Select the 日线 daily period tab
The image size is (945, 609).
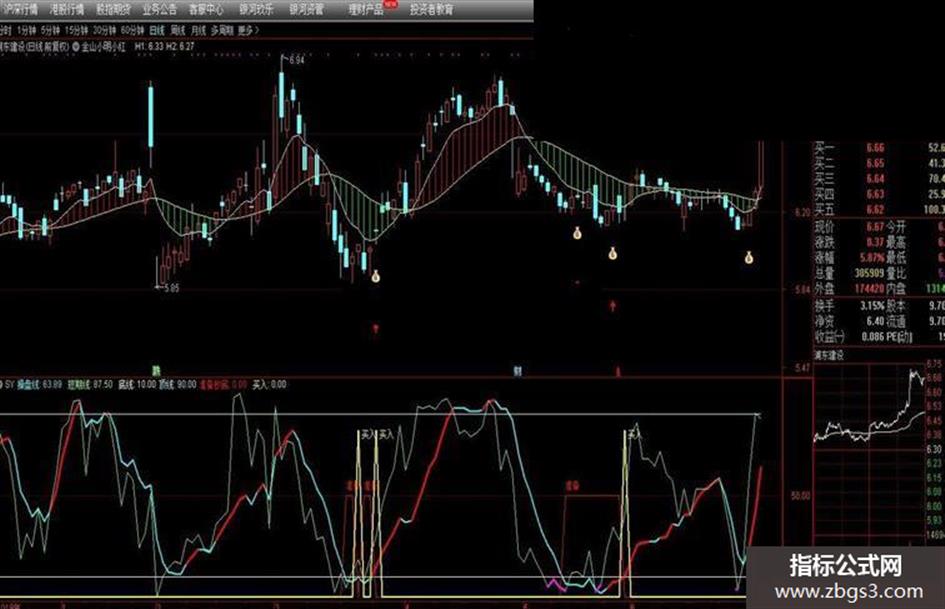point(157,30)
